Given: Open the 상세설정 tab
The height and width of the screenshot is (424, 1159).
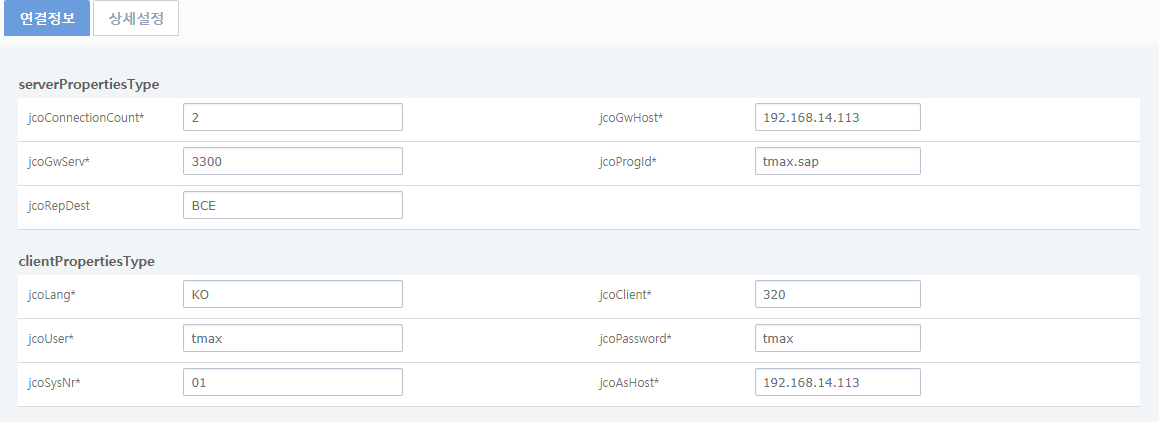Looking at the screenshot, I should 136,18.
